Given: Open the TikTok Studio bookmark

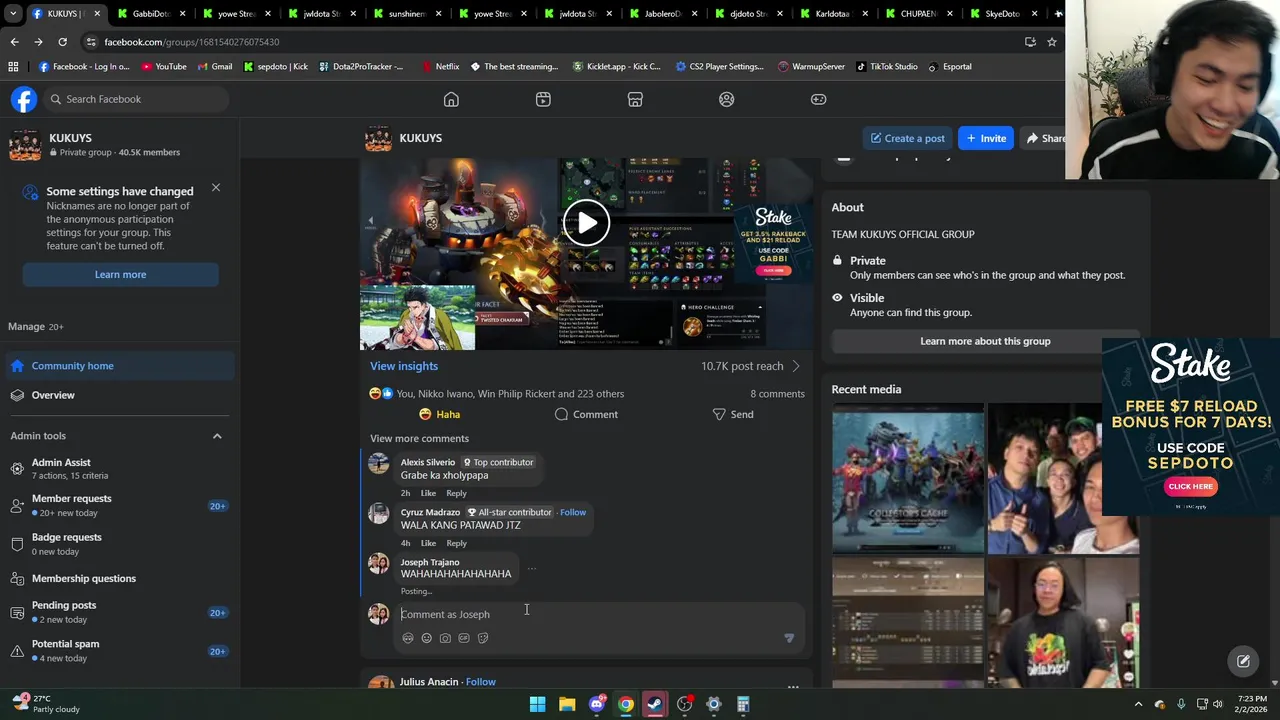Looking at the screenshot, I should (886, 67).
